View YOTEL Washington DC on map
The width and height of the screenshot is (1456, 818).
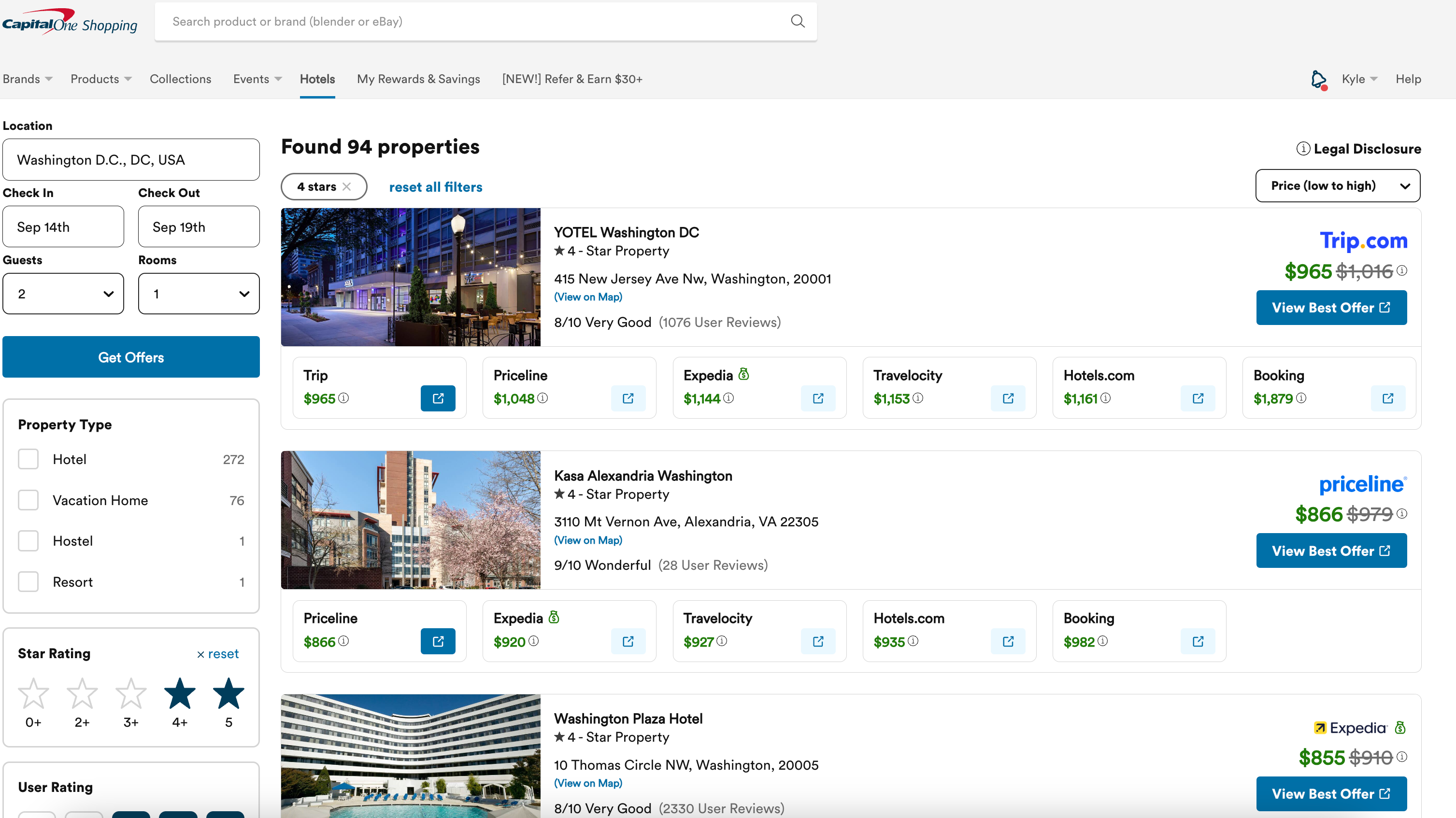click(x=588, y=296)
